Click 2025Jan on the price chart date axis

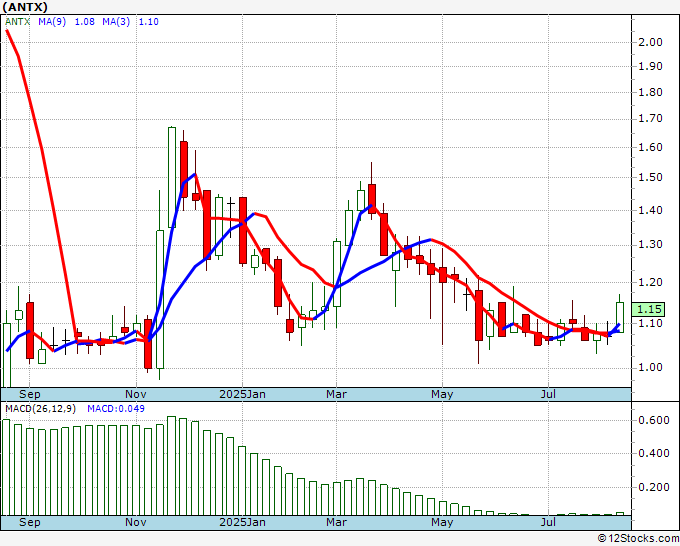point(242,394)
